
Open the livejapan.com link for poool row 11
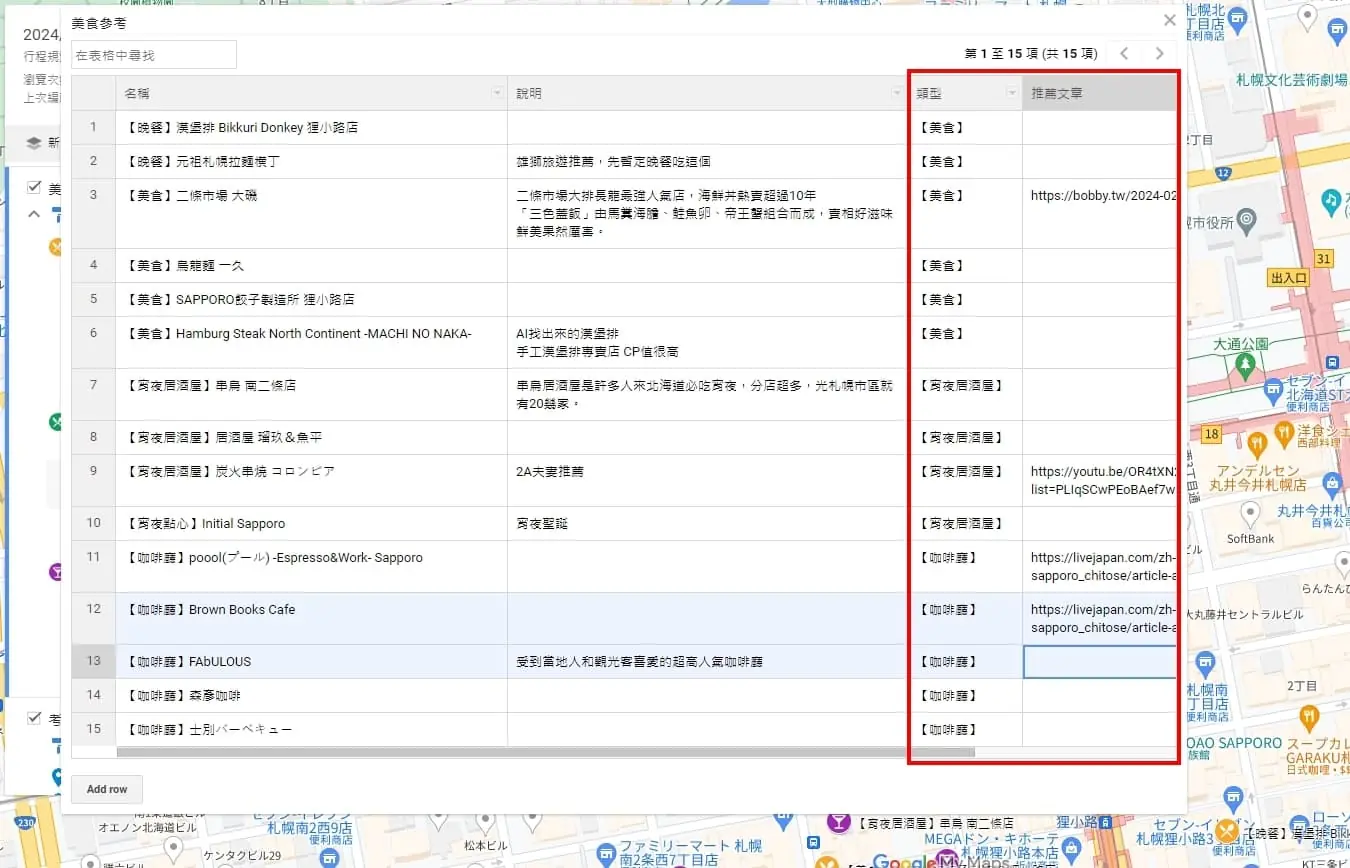(1103, 567)
